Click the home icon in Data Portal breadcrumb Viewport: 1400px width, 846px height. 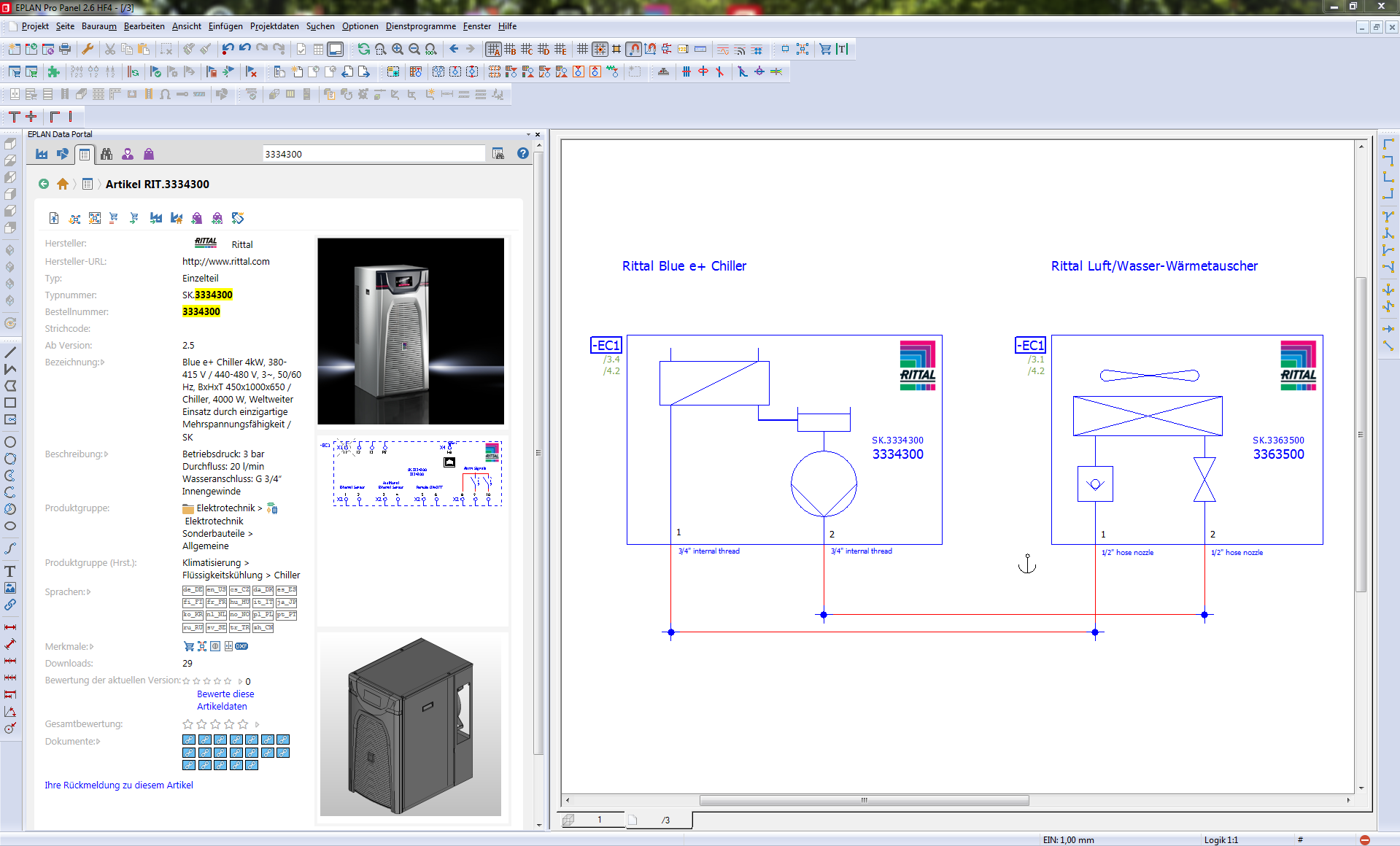(63, 184)
